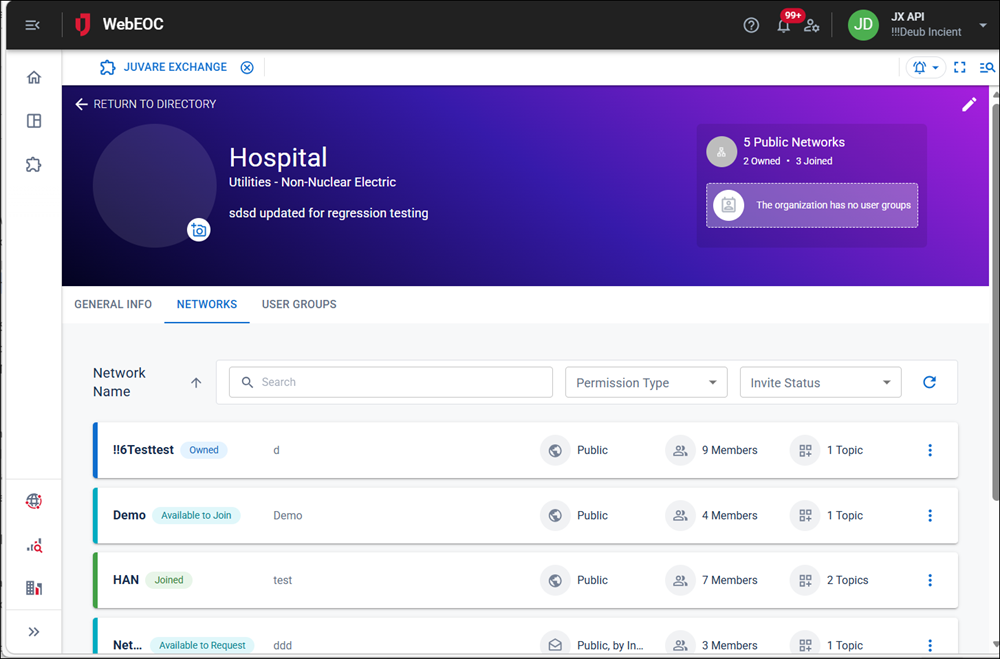
Task: Edit the organization with pencil icon
Action: (969, 105)
